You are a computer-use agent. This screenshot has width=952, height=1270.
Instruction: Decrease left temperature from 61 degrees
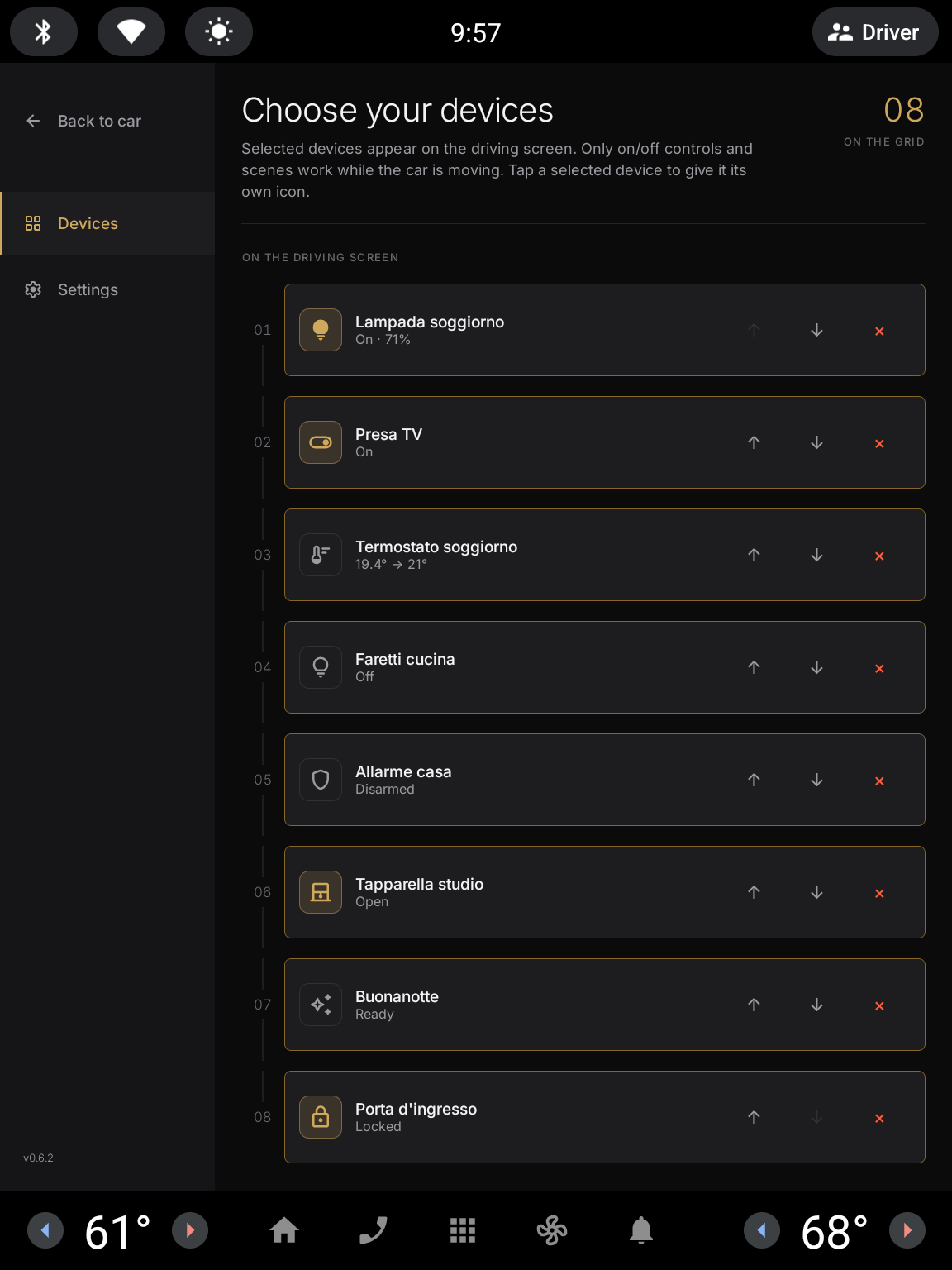point(45,1230)
